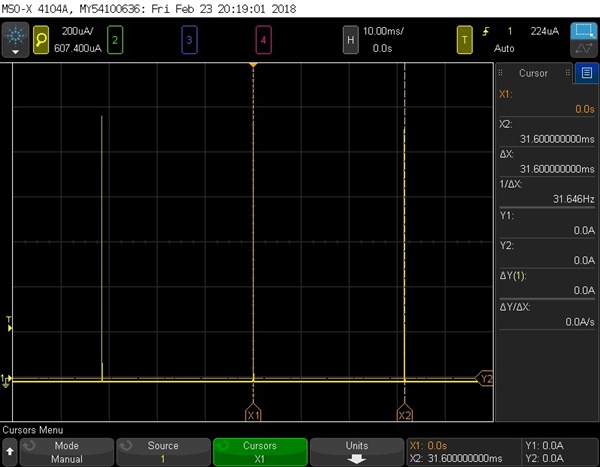600x467 pixels.
Task: Open the Source 1 softkey
Action: (x=163, y=452)
